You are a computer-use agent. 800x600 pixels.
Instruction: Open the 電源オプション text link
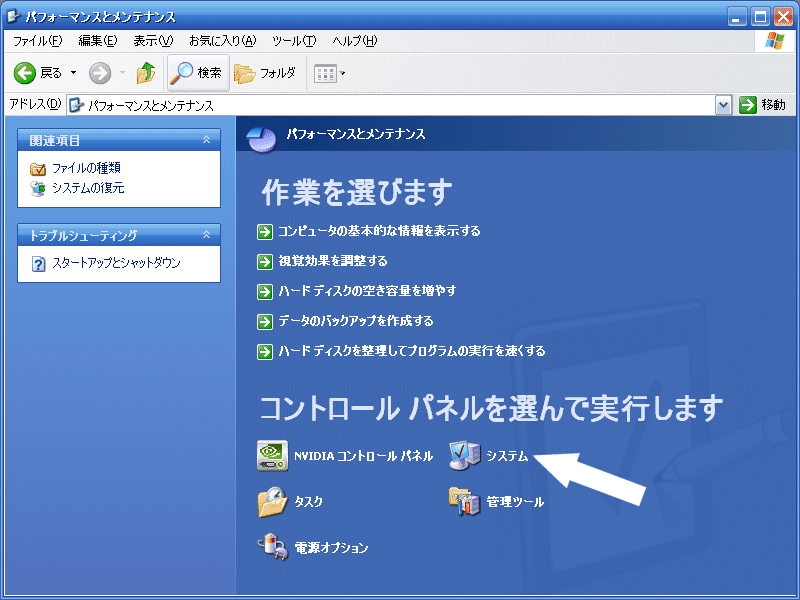coord(331,548)
